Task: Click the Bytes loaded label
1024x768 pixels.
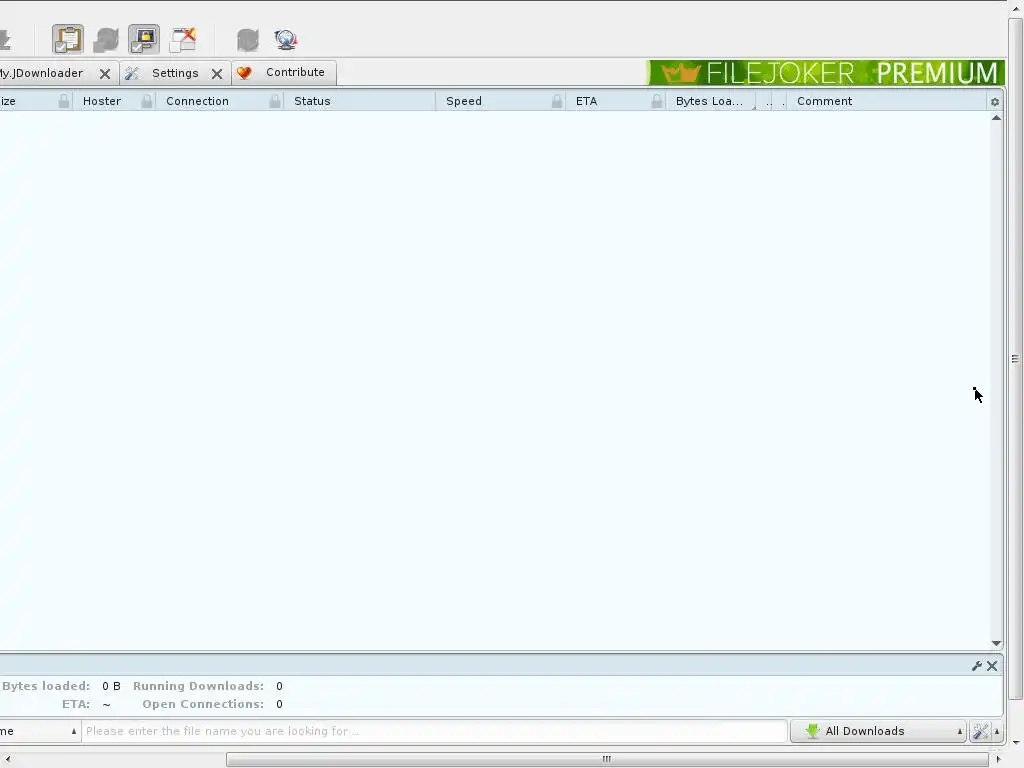Action: [x=46, y=686]
